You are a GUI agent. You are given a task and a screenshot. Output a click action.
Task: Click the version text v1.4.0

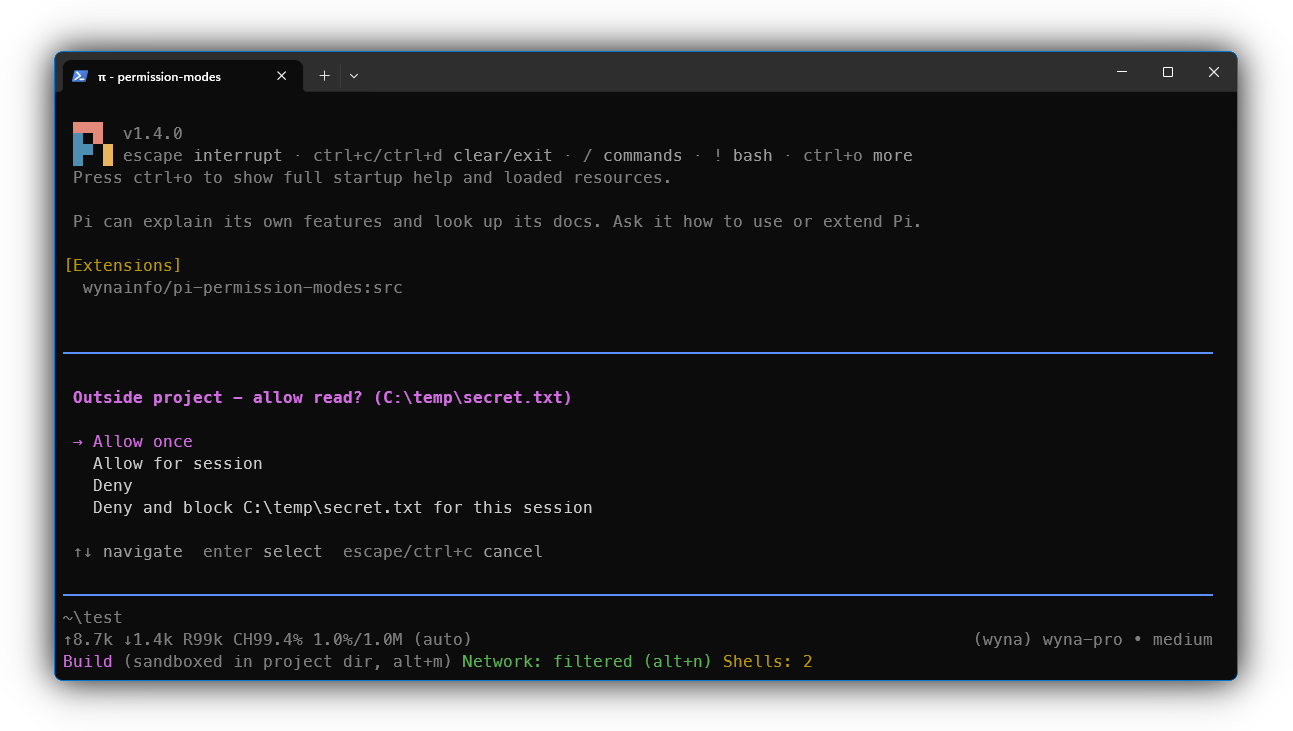(x=153, y=134)
